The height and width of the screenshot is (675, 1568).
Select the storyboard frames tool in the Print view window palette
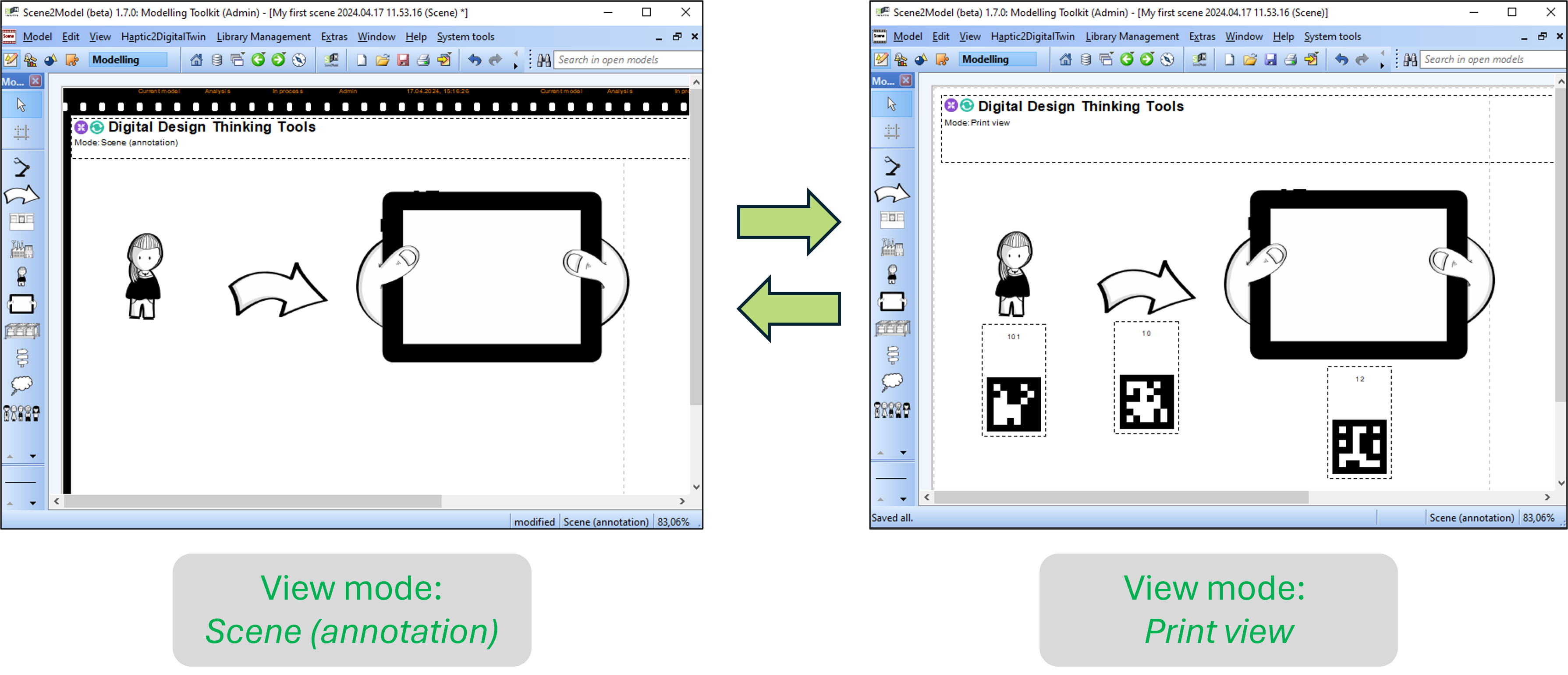click(892, 219)
